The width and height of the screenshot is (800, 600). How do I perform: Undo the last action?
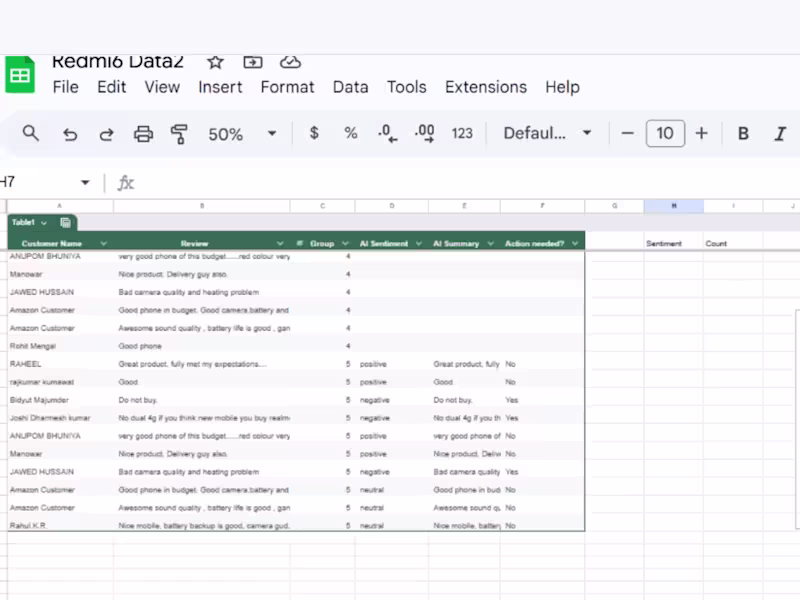69,134
